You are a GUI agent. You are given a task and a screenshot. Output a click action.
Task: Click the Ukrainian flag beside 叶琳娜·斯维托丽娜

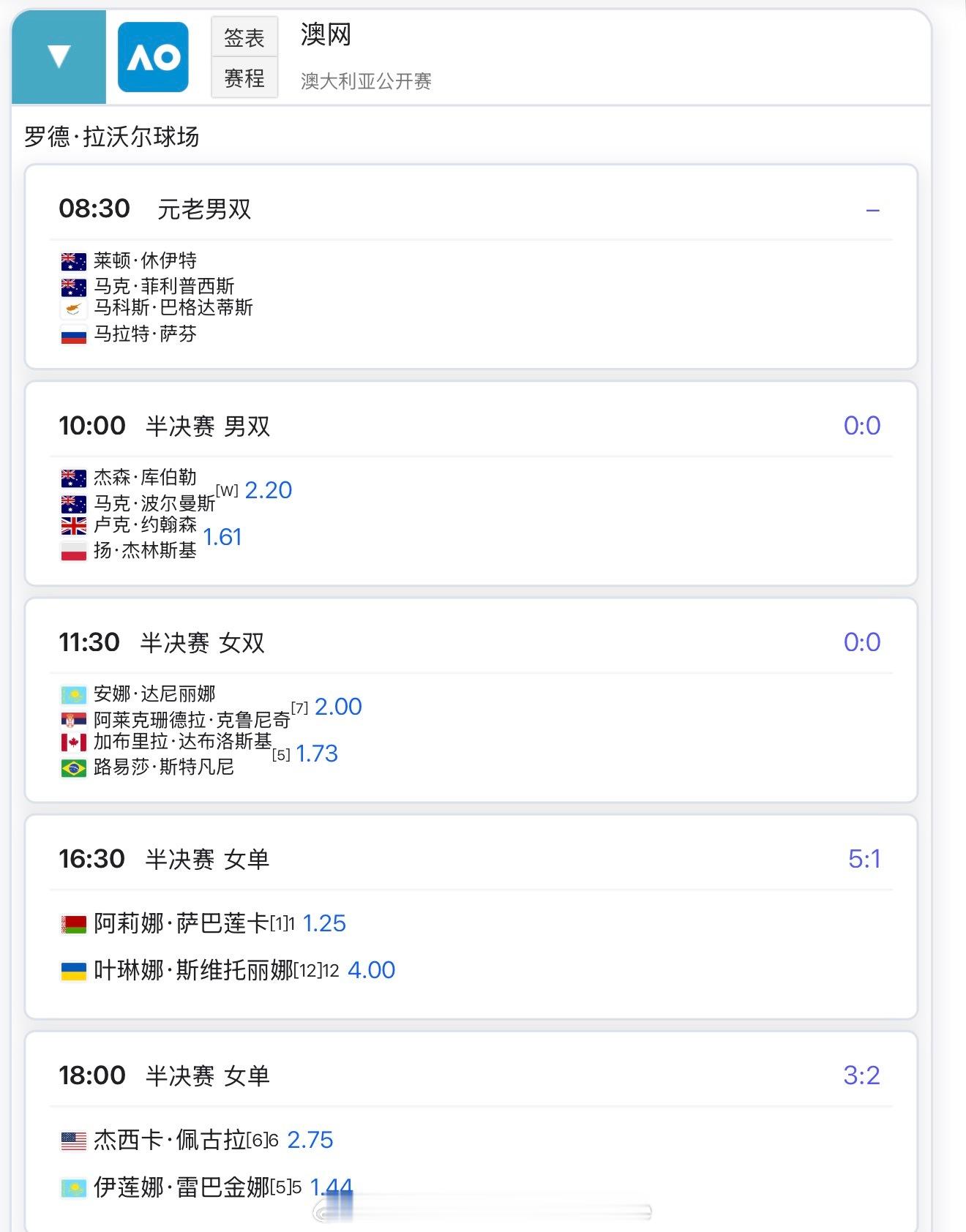[x=73, y=971]
